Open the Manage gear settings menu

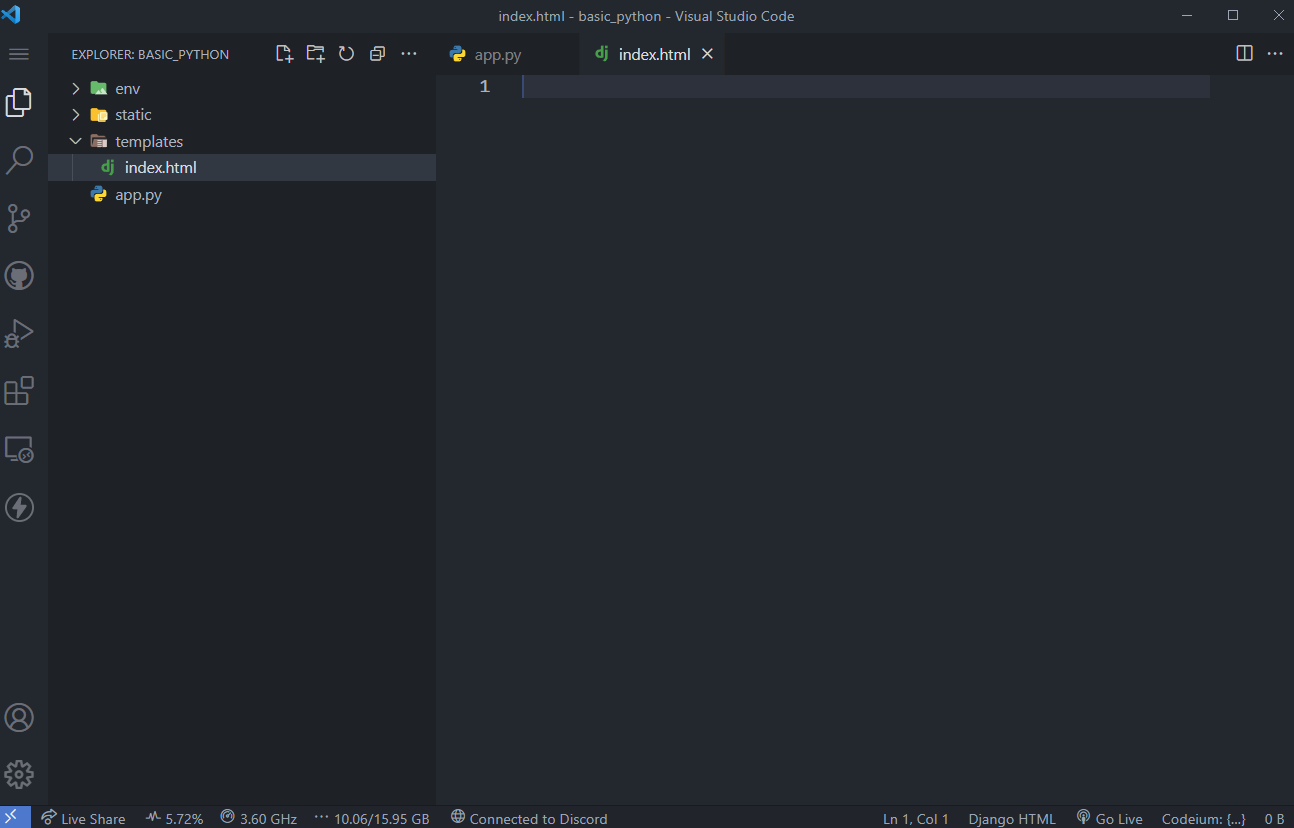19,774
